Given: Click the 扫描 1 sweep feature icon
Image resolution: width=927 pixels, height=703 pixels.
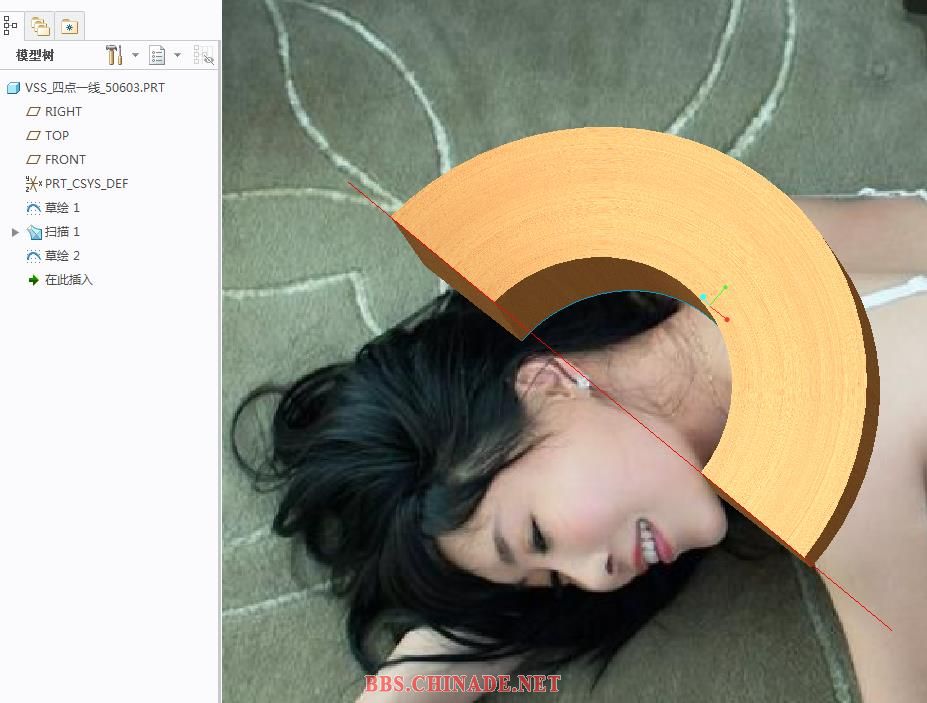Looking at the screenshot, I should [x=34, y=232].
